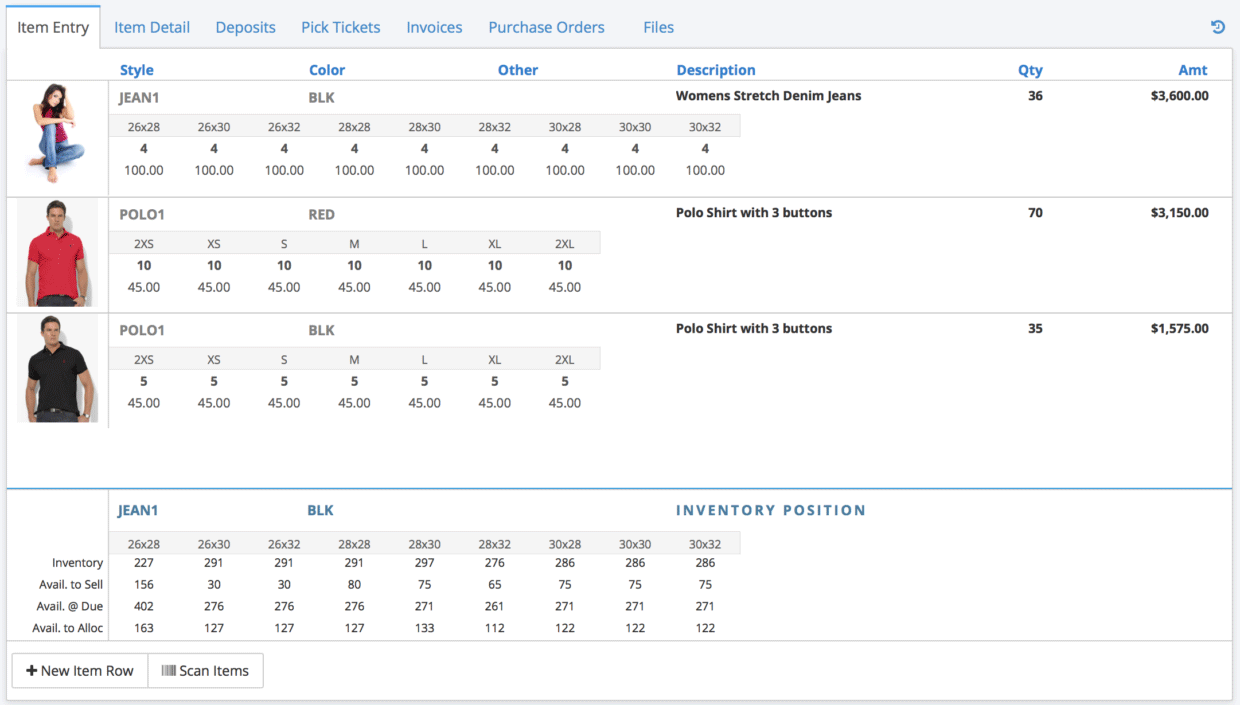The image size is (1240, 705).
Task: Click the Qty column header
Action: coord(1030,69)
